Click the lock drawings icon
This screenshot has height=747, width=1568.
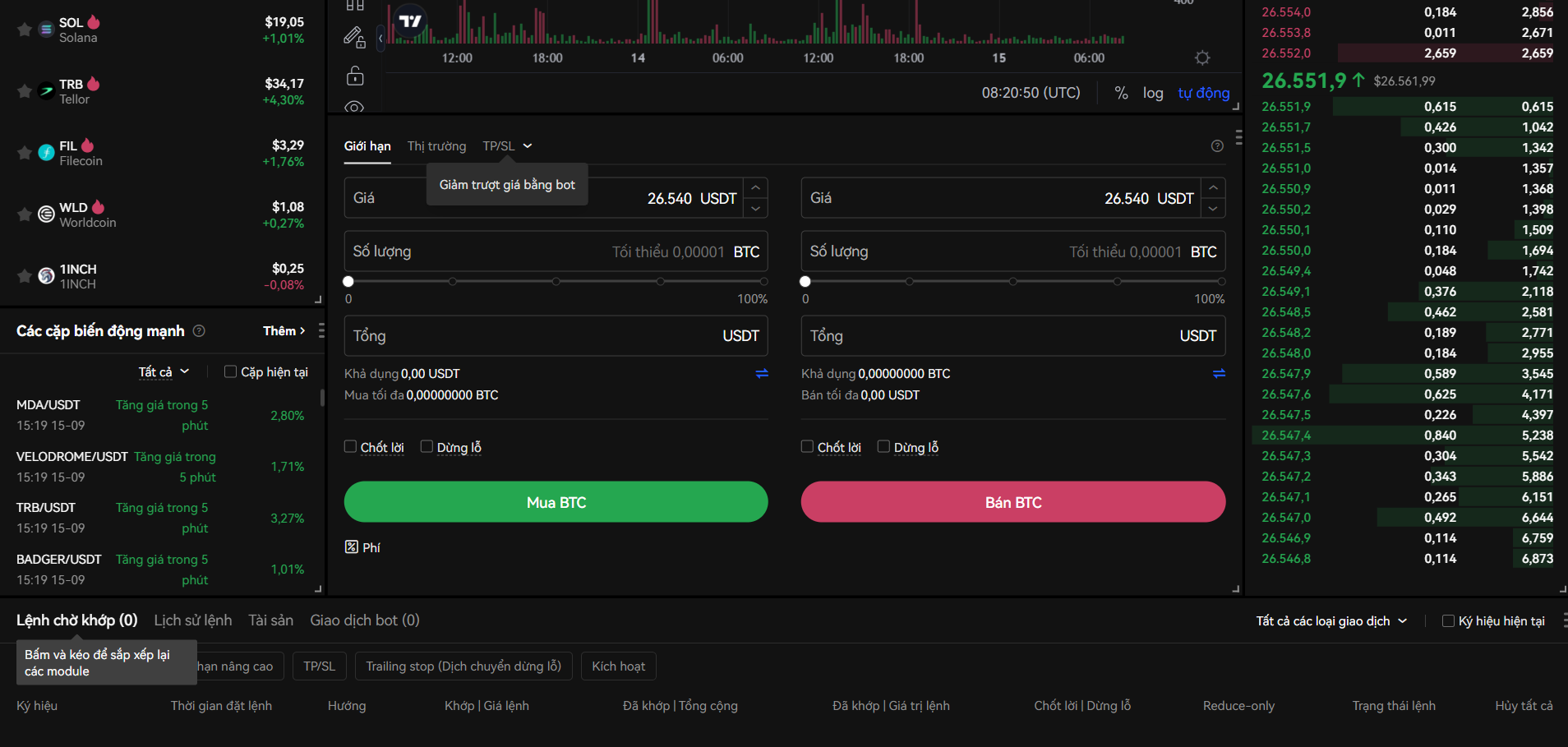click(x=355, y=76)
